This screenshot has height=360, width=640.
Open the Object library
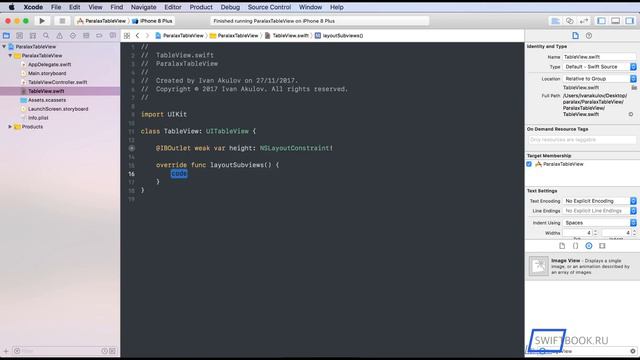point(589,246)
